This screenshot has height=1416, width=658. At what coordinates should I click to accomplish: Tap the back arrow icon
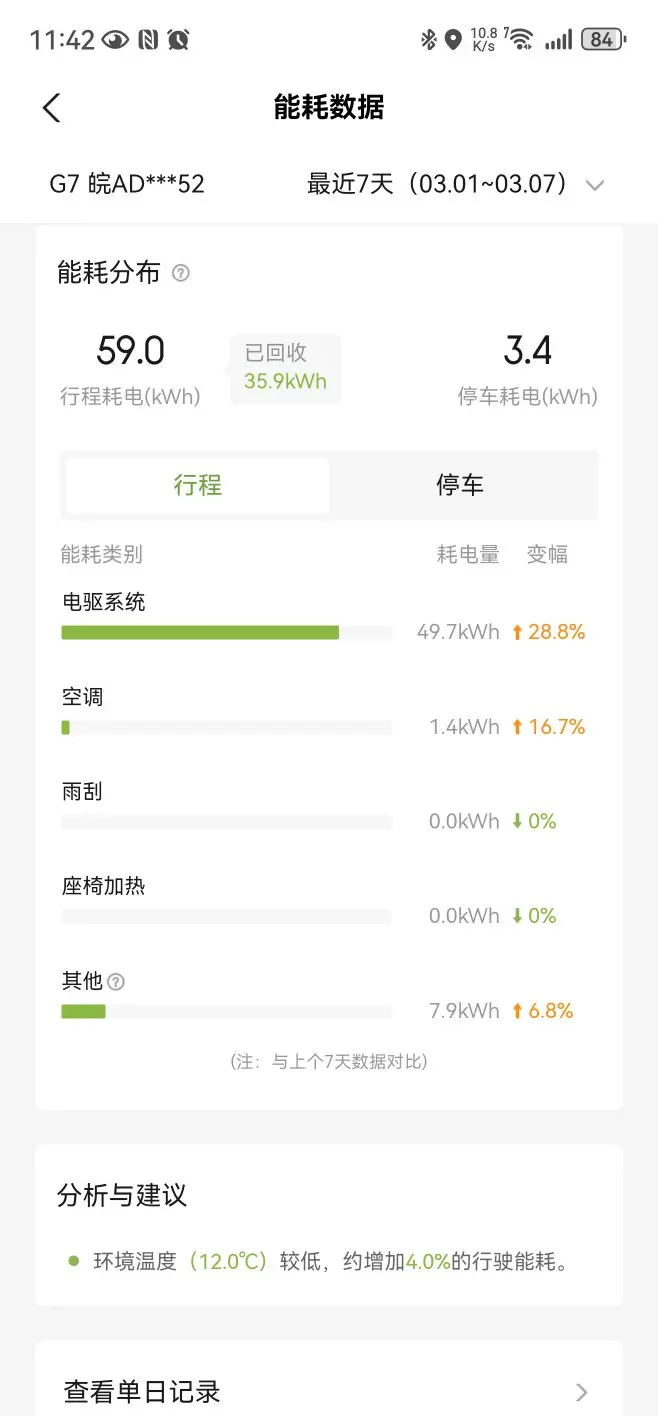pyautogui.click(x=52, y=108)
